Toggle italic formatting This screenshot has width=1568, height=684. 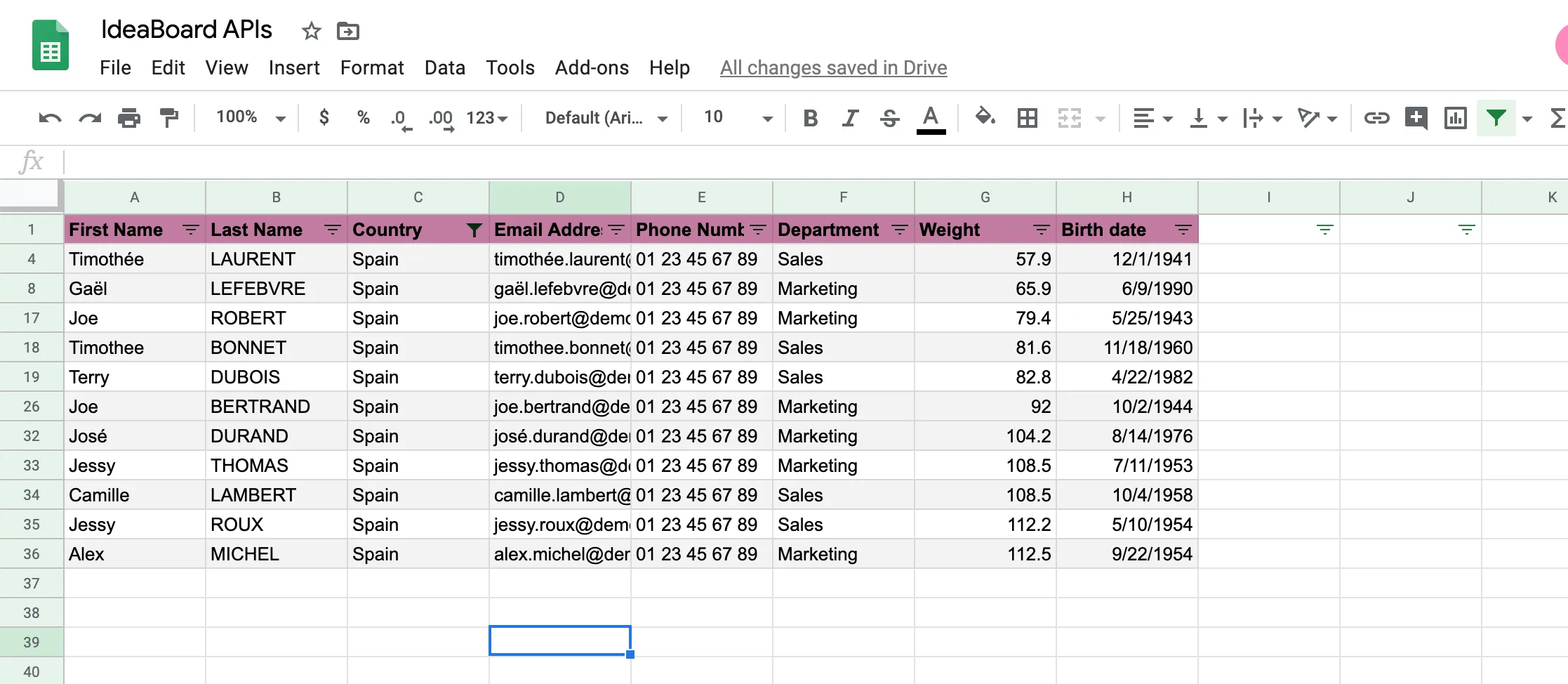coord(850,118)
